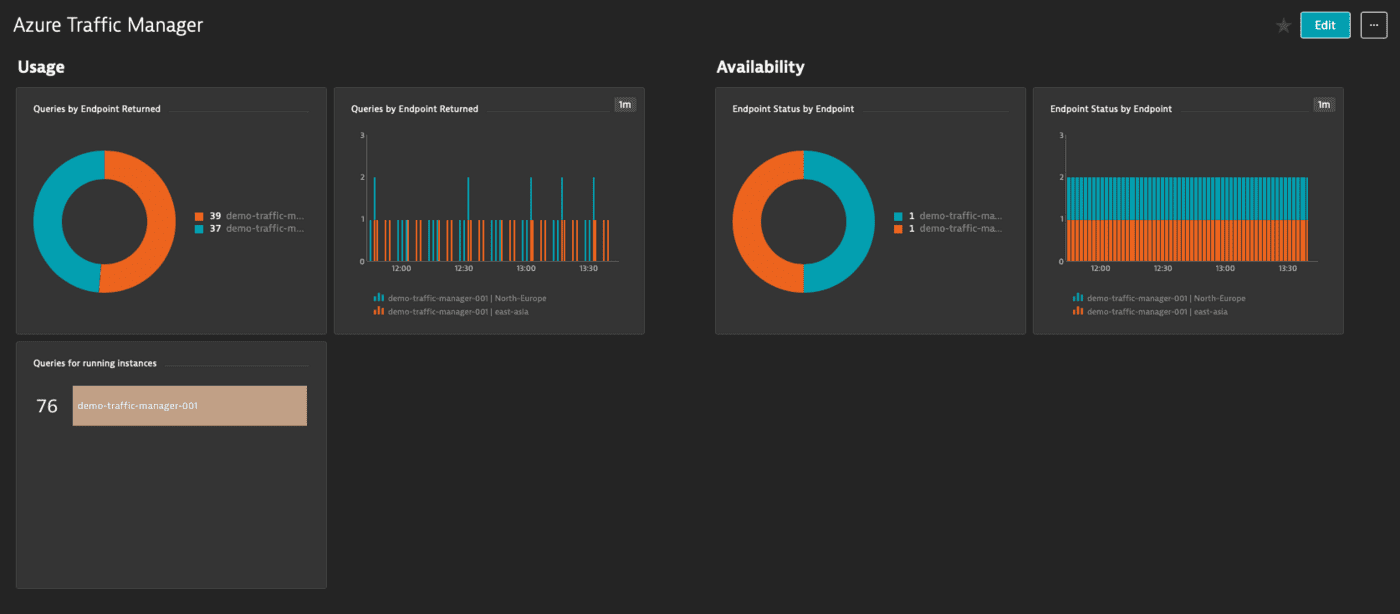Click east-asia legend label under Endpoint Status chart

pos(1157,311)
